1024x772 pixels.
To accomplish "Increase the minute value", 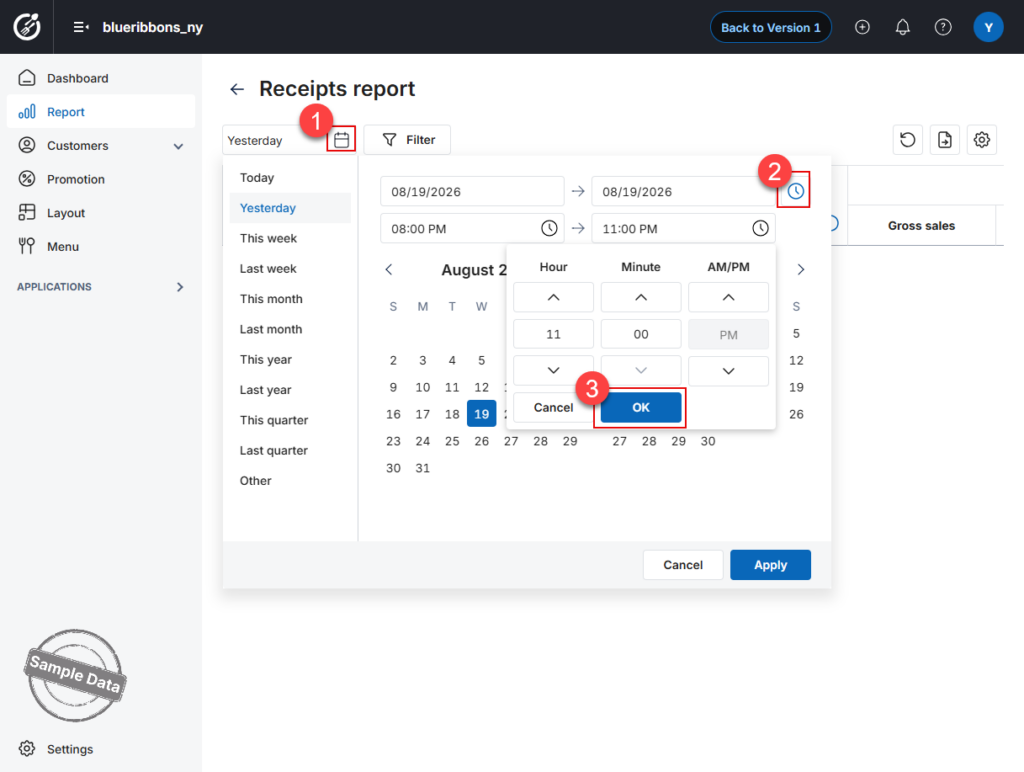I will click(x=641, y=297).
